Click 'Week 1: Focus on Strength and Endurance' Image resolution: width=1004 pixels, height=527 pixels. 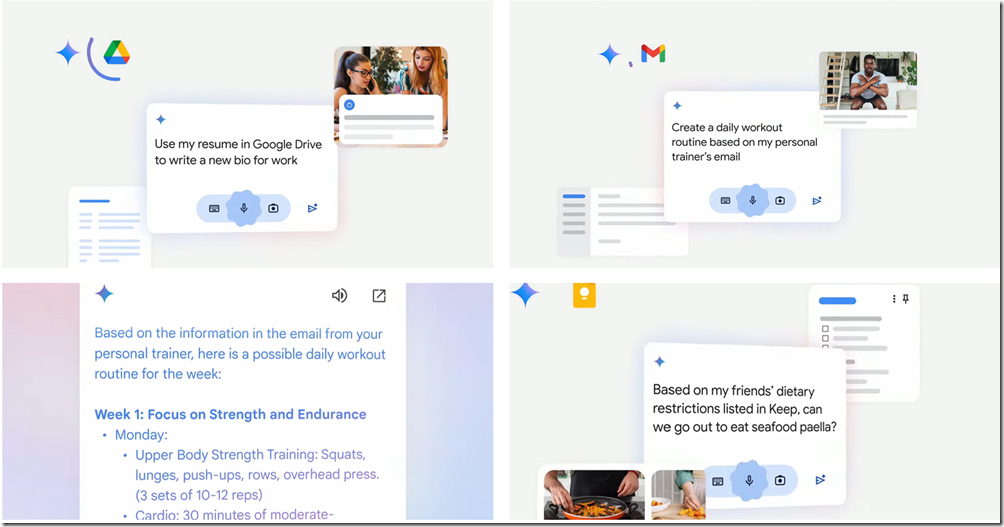pos(231,414)
